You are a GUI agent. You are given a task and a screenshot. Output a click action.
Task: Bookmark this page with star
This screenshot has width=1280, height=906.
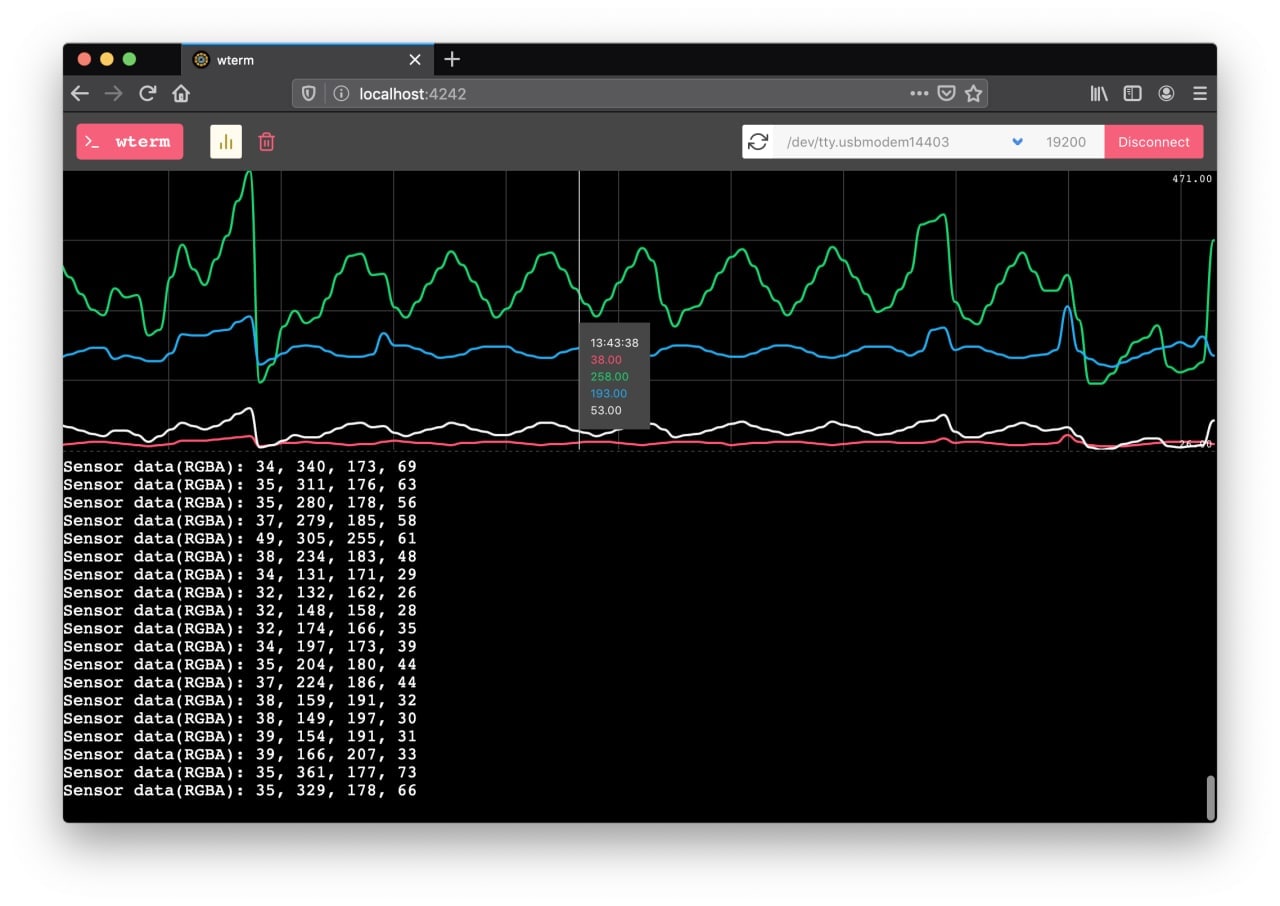[973, 93]
